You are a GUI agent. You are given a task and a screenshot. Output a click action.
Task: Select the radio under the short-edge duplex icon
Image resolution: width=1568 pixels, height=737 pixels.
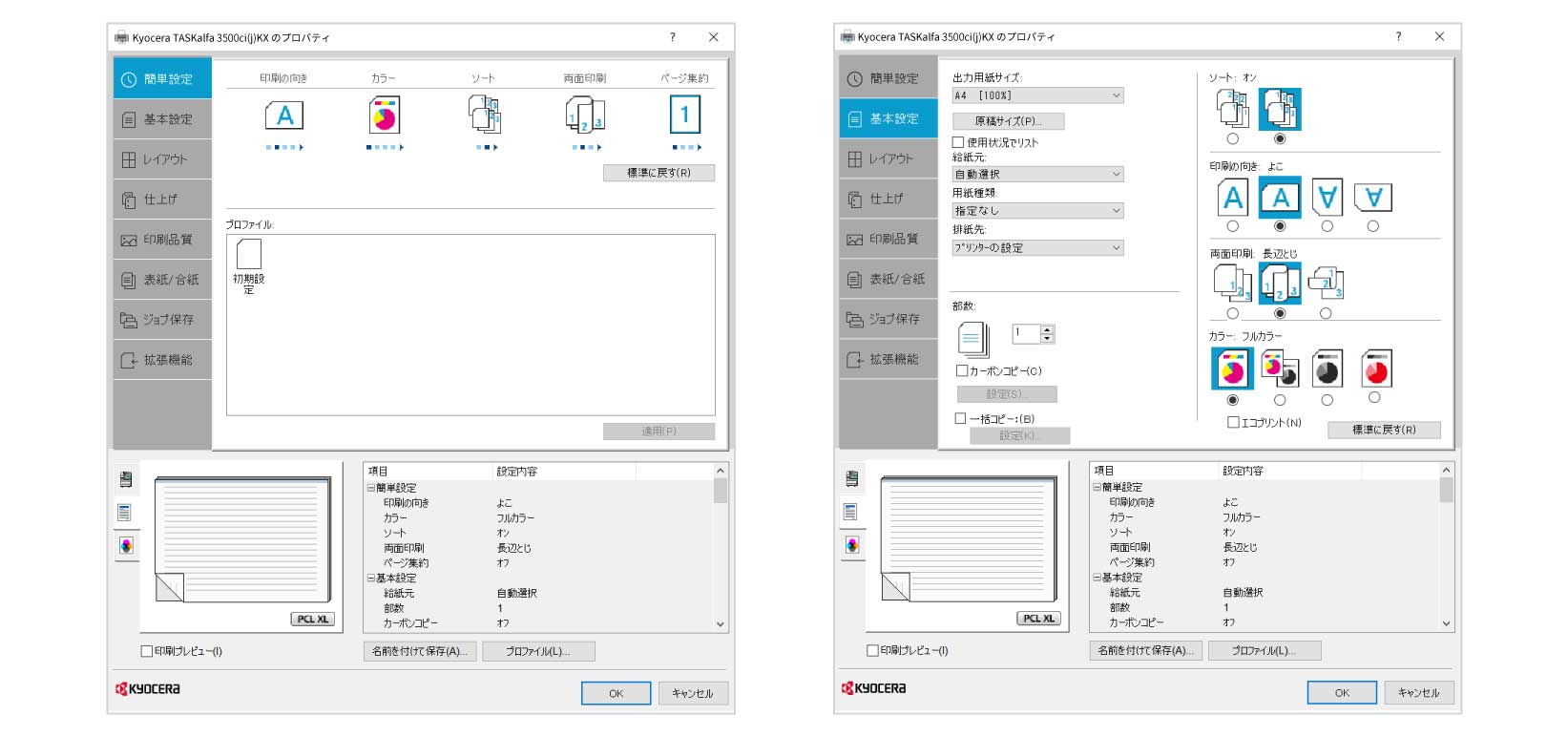click(1326, 313)
